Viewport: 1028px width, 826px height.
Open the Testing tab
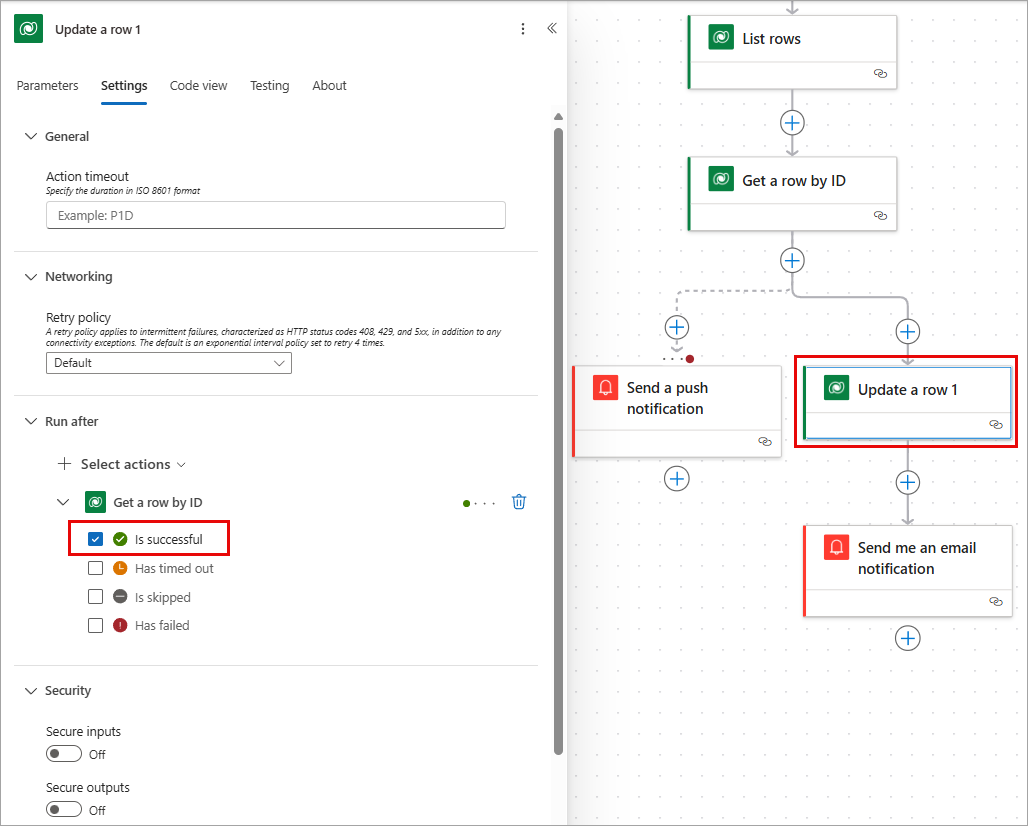pyautogui.click(x=269, y=85)
